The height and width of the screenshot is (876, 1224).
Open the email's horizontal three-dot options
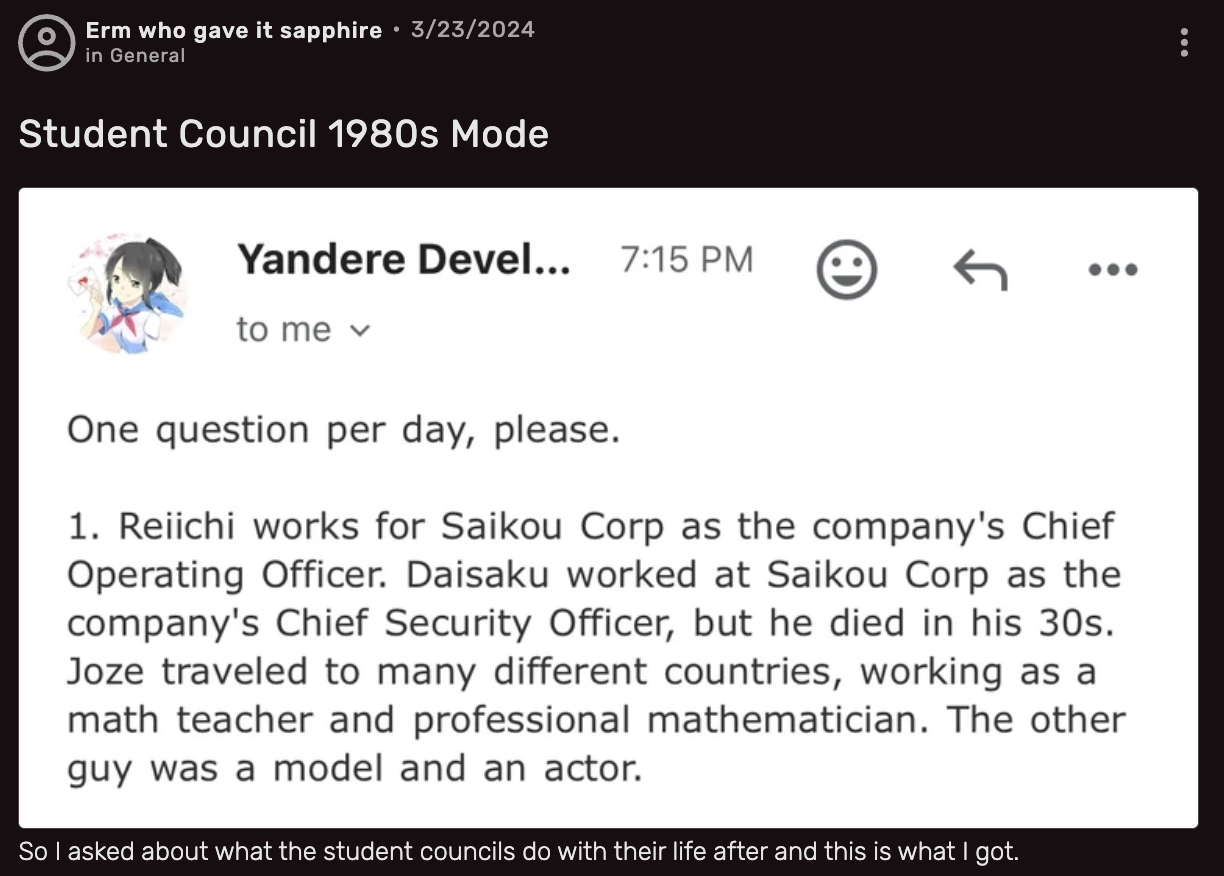coord(1112,269)
